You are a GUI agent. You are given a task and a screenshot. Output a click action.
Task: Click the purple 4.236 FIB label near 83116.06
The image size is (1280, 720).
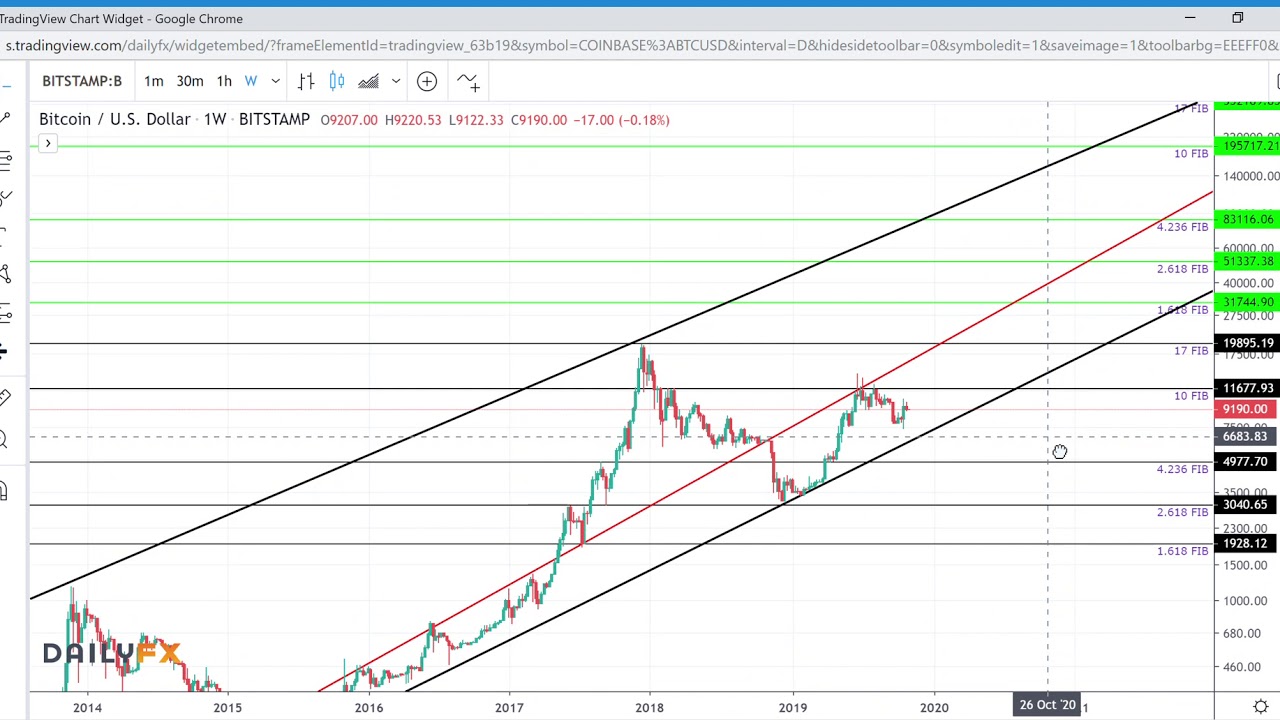click(1182, 227)
